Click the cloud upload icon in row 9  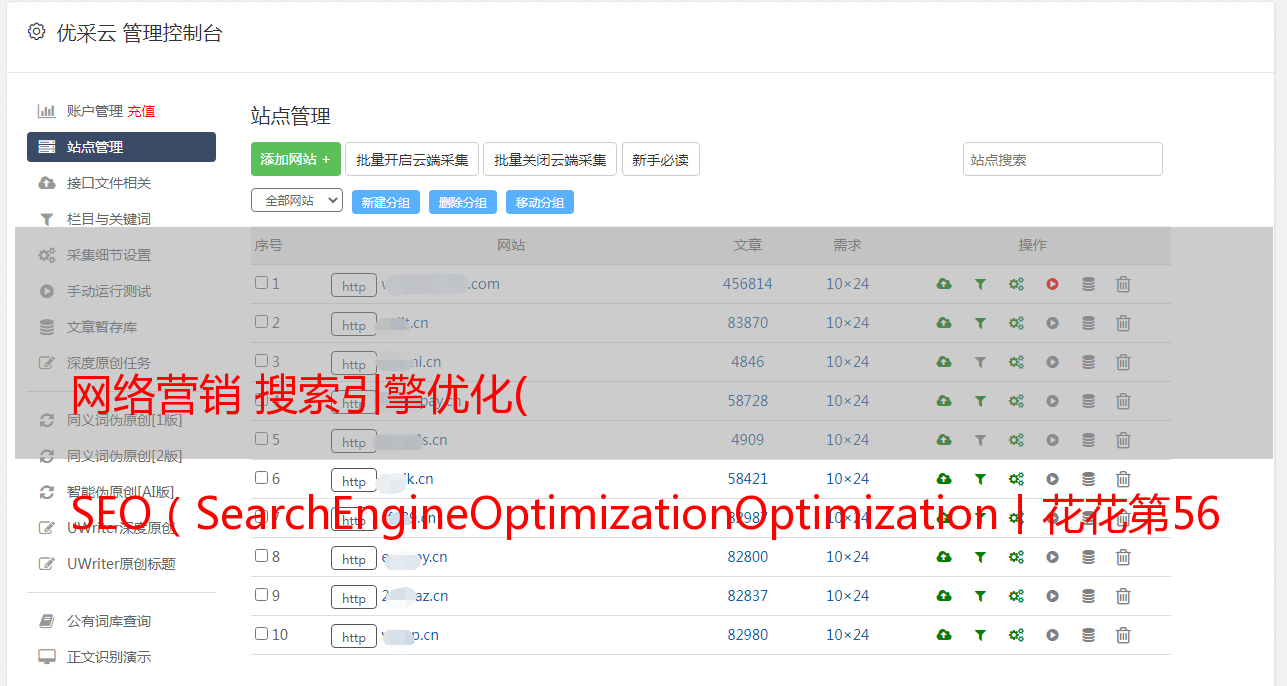[x=944, y=596]
